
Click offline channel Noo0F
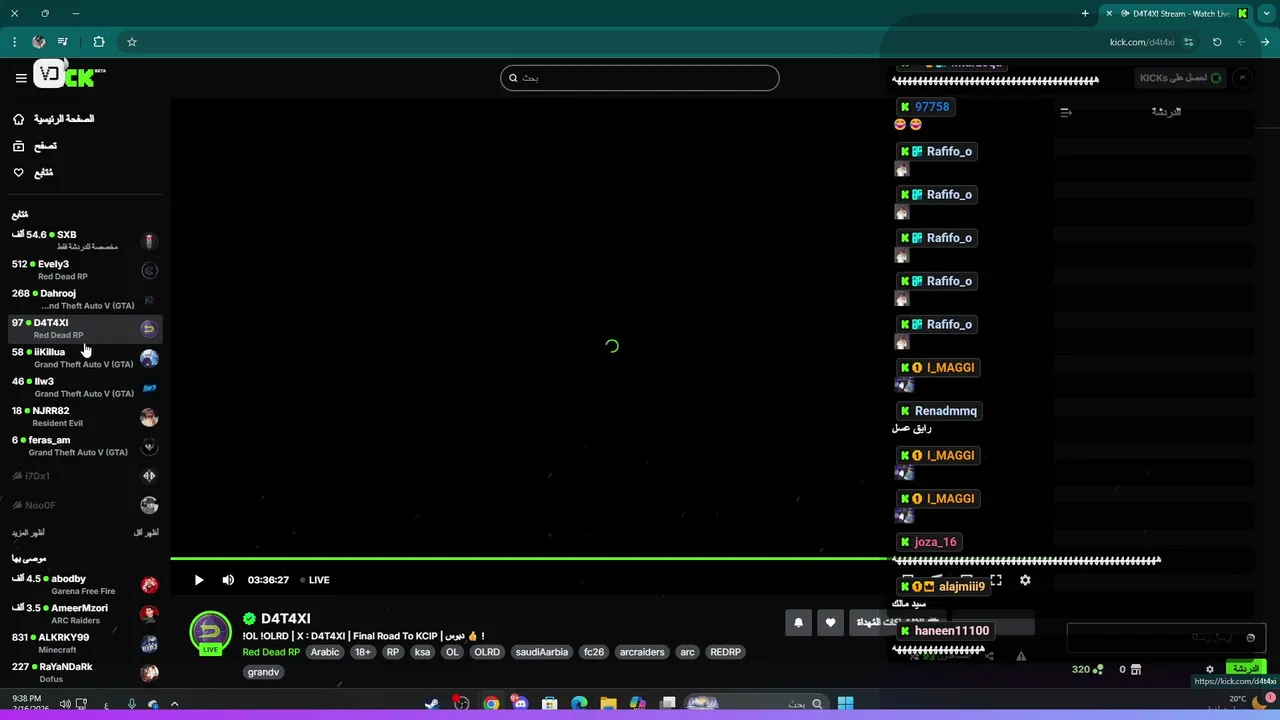pos(85,505)
